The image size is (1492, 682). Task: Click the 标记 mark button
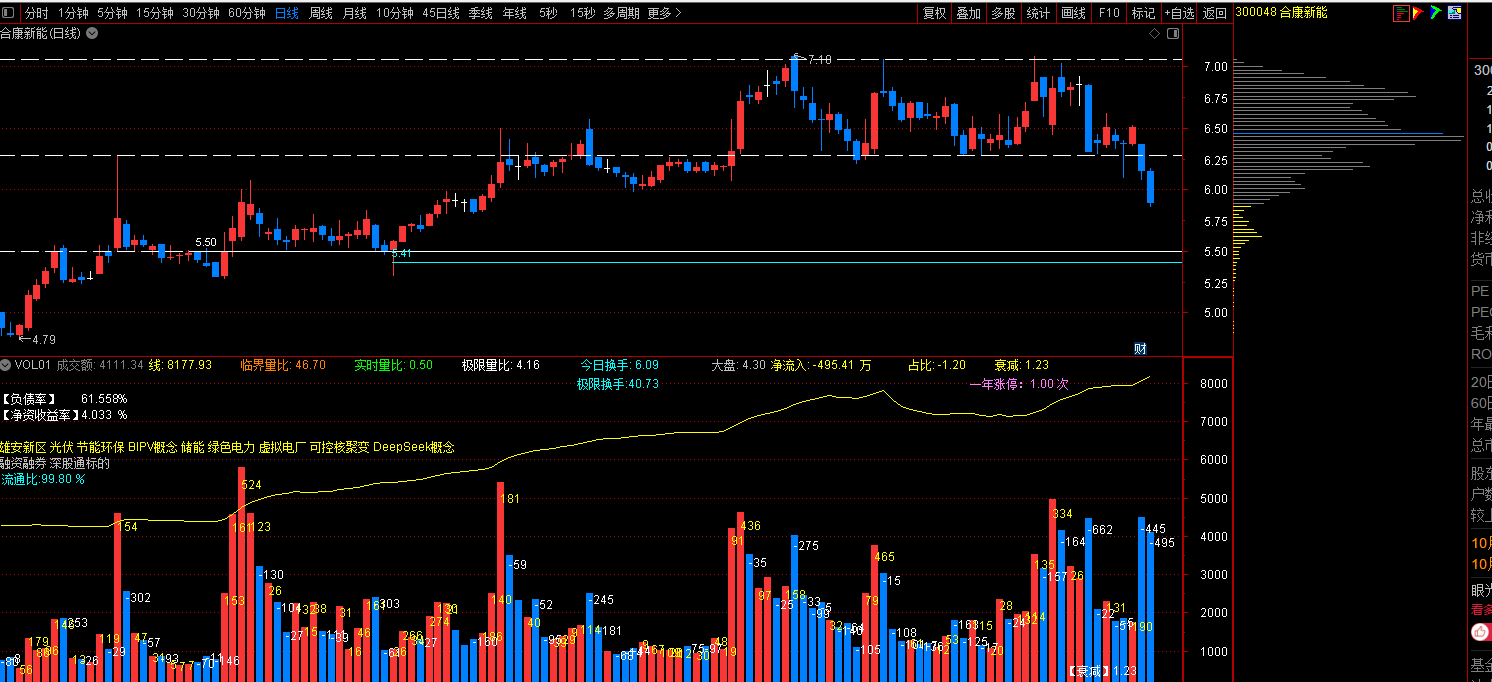click(x=1143, y=13)
